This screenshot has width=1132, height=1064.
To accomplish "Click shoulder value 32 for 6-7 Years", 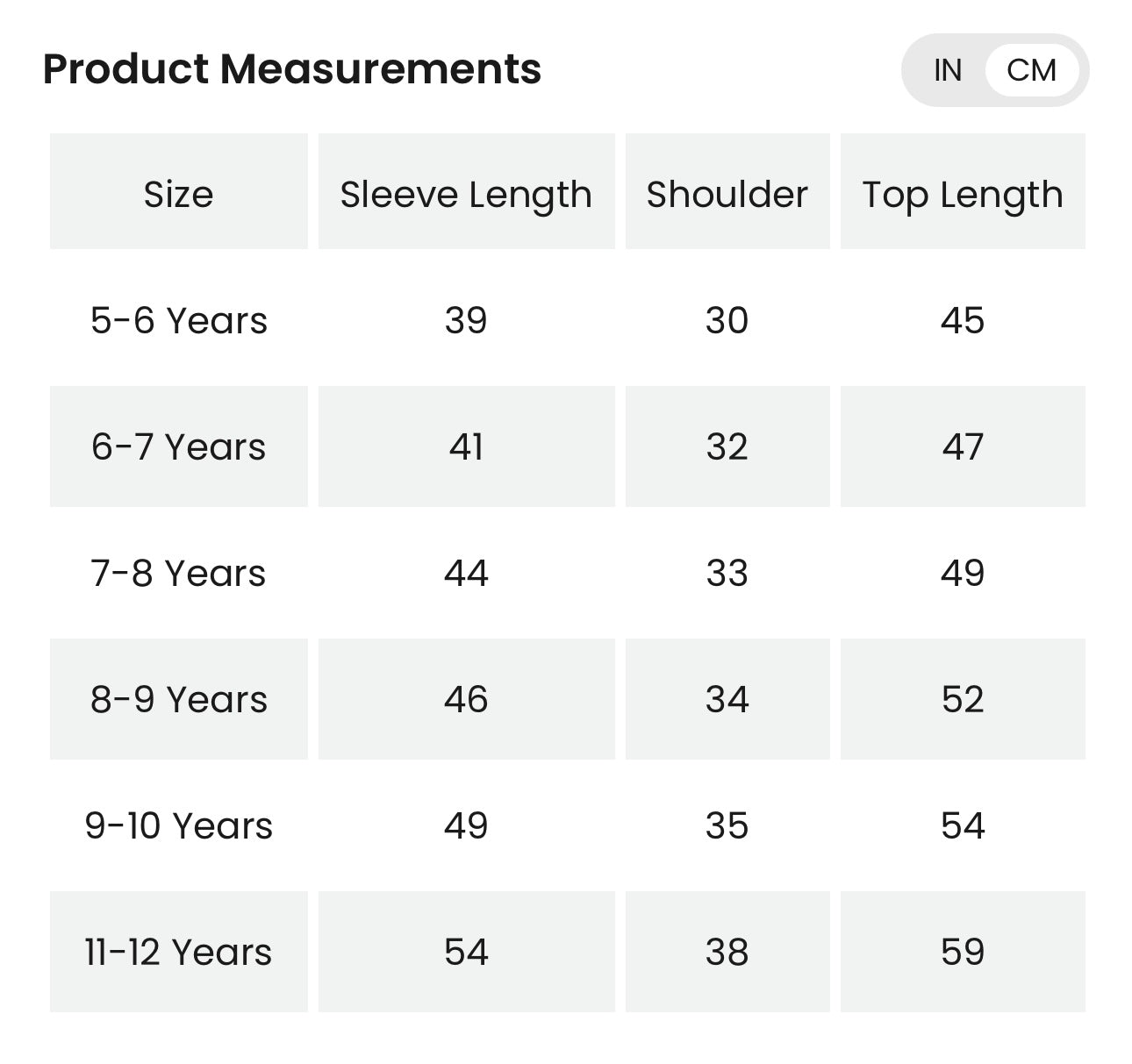I will point(727,446).
